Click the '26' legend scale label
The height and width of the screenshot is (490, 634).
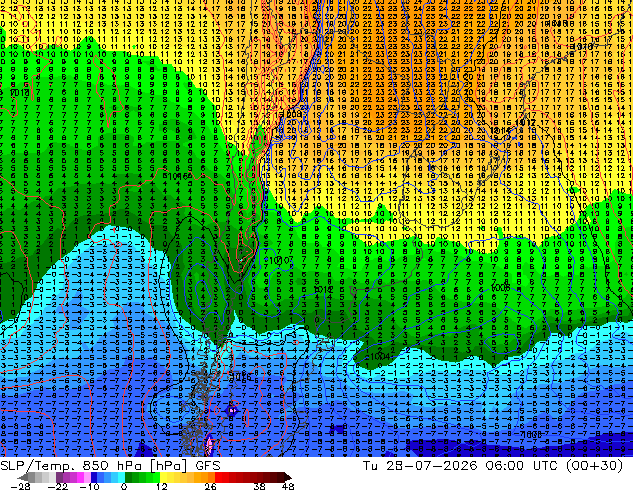[x=210, y=486]
